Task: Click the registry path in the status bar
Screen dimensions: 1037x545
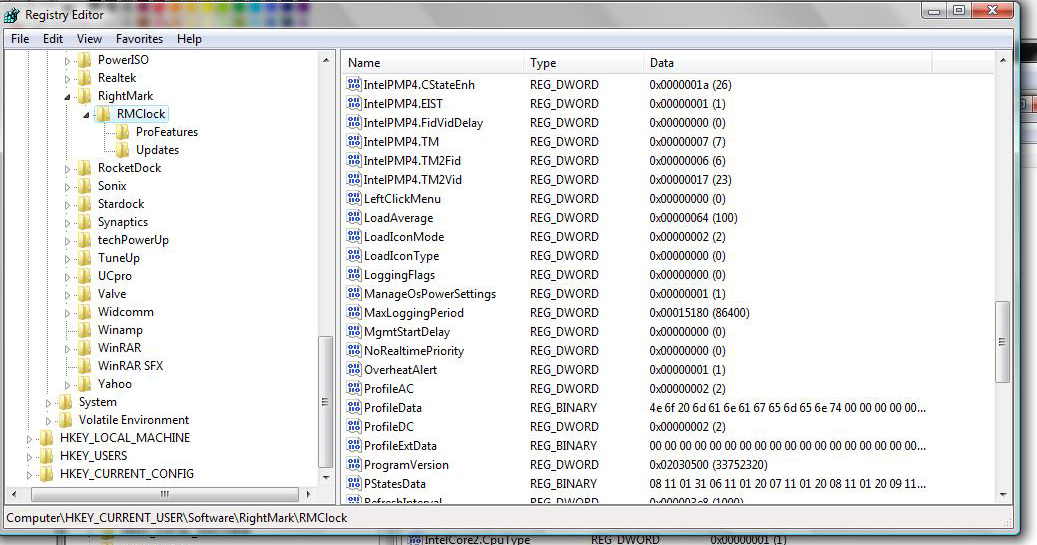Action: tap(177, 518)
